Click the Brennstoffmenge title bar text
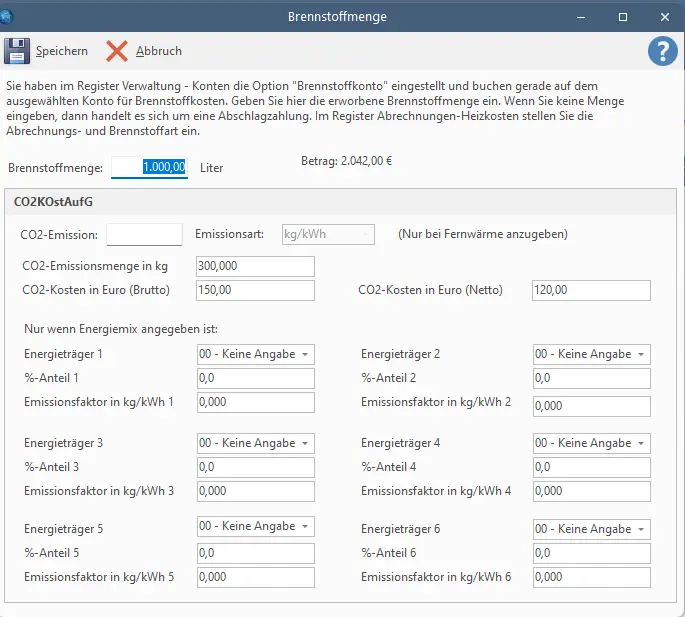Screen dimensions: 685x617 [x=337, y=17]
